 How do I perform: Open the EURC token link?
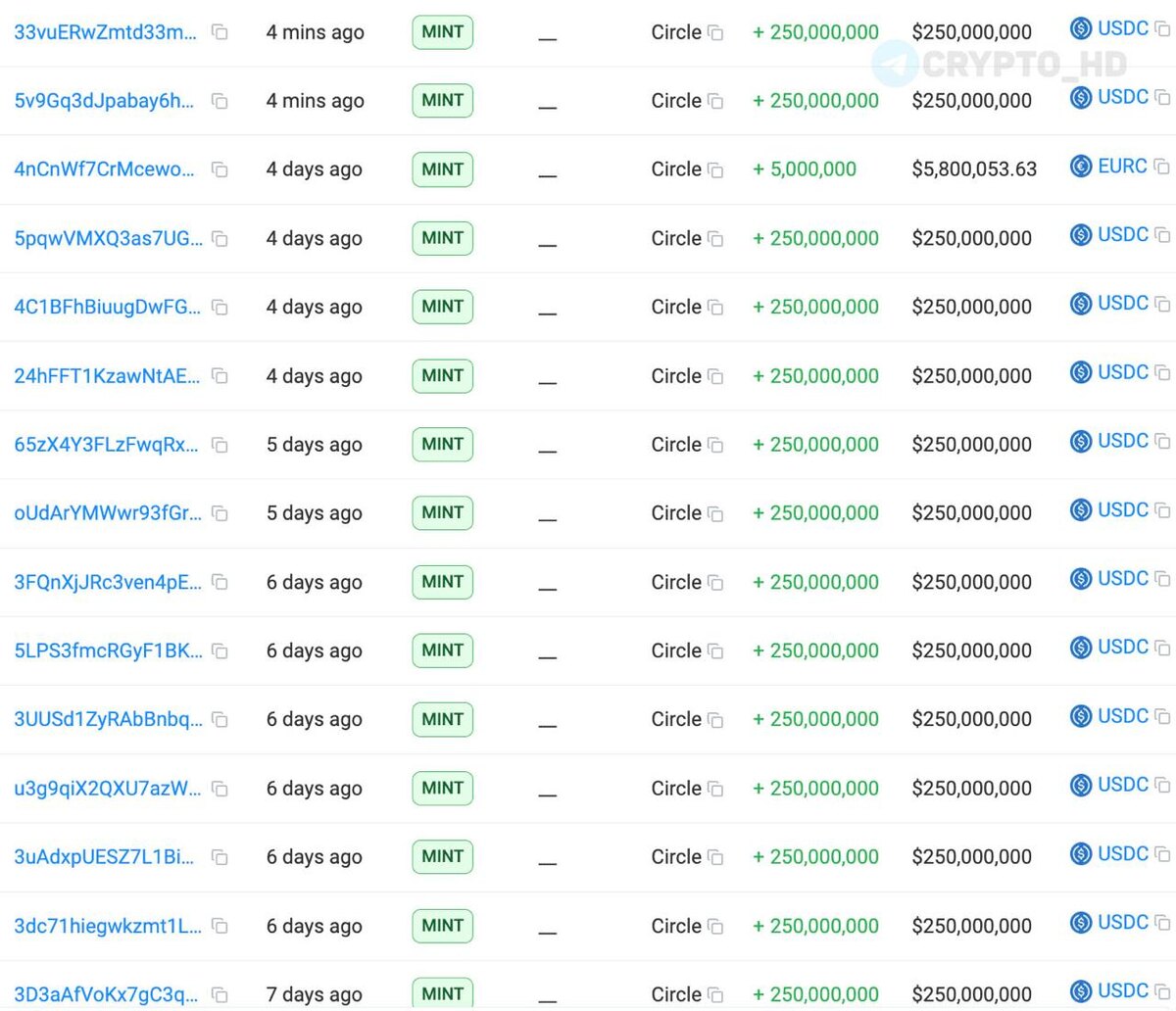pos(1122,166)
